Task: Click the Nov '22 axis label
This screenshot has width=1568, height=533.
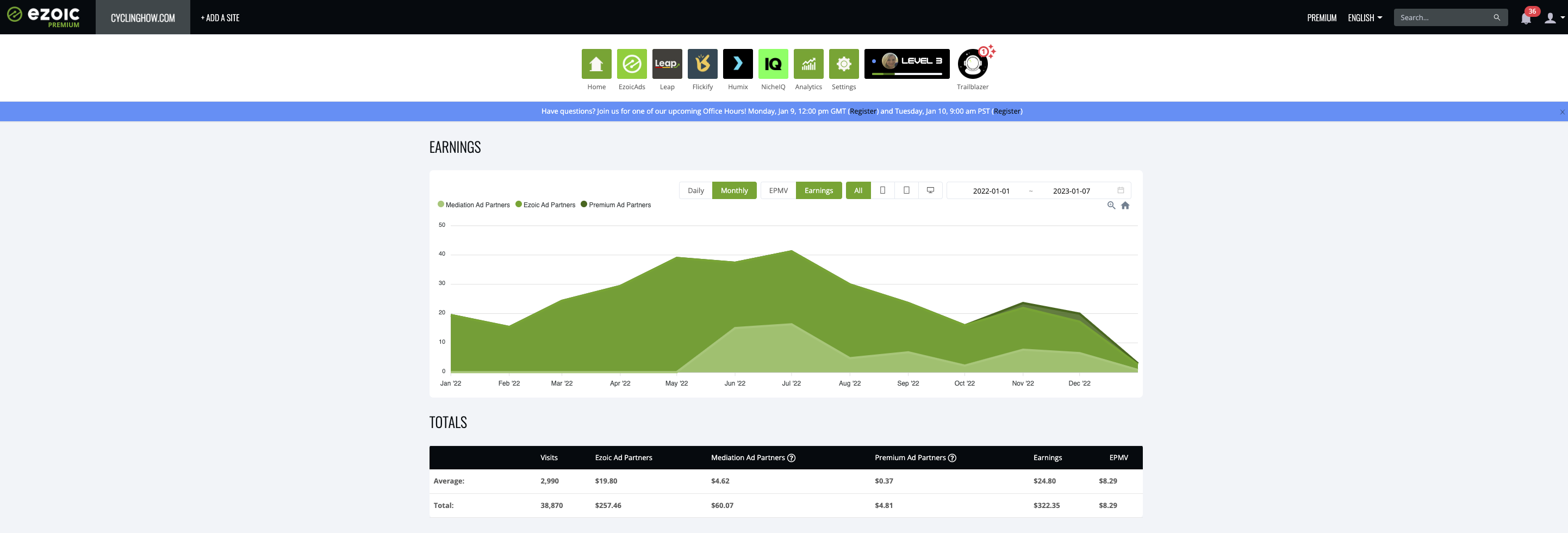Action: click(1022, 383)
